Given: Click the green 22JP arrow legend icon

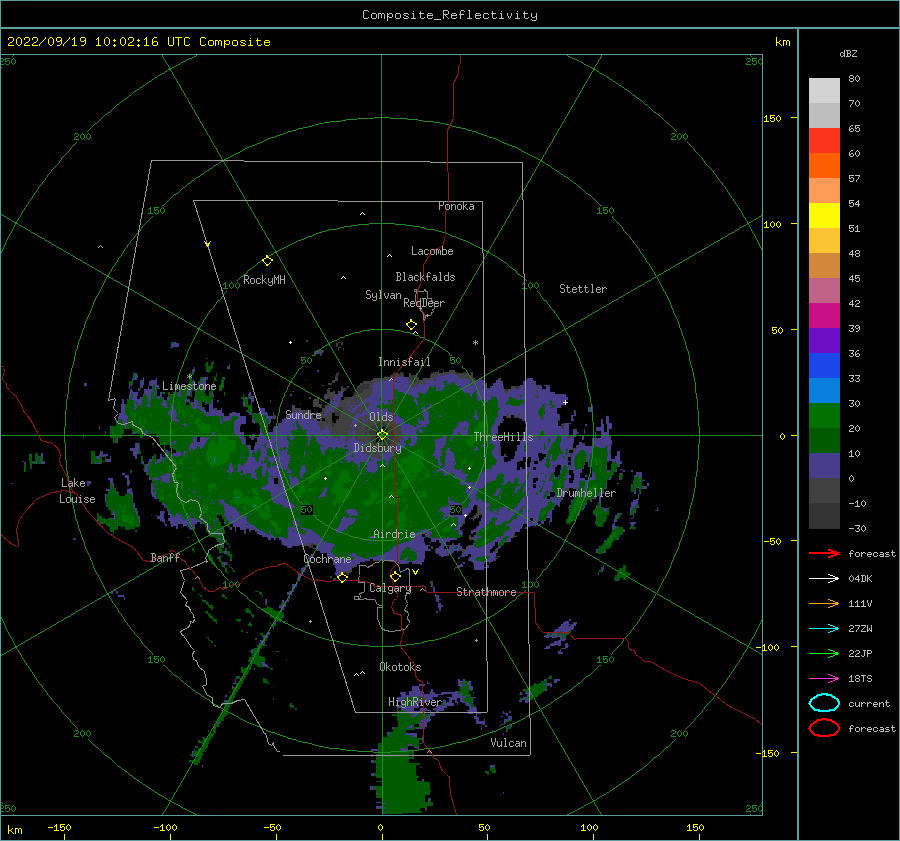Looking at the screenshot, I should (x=824, y=653).
